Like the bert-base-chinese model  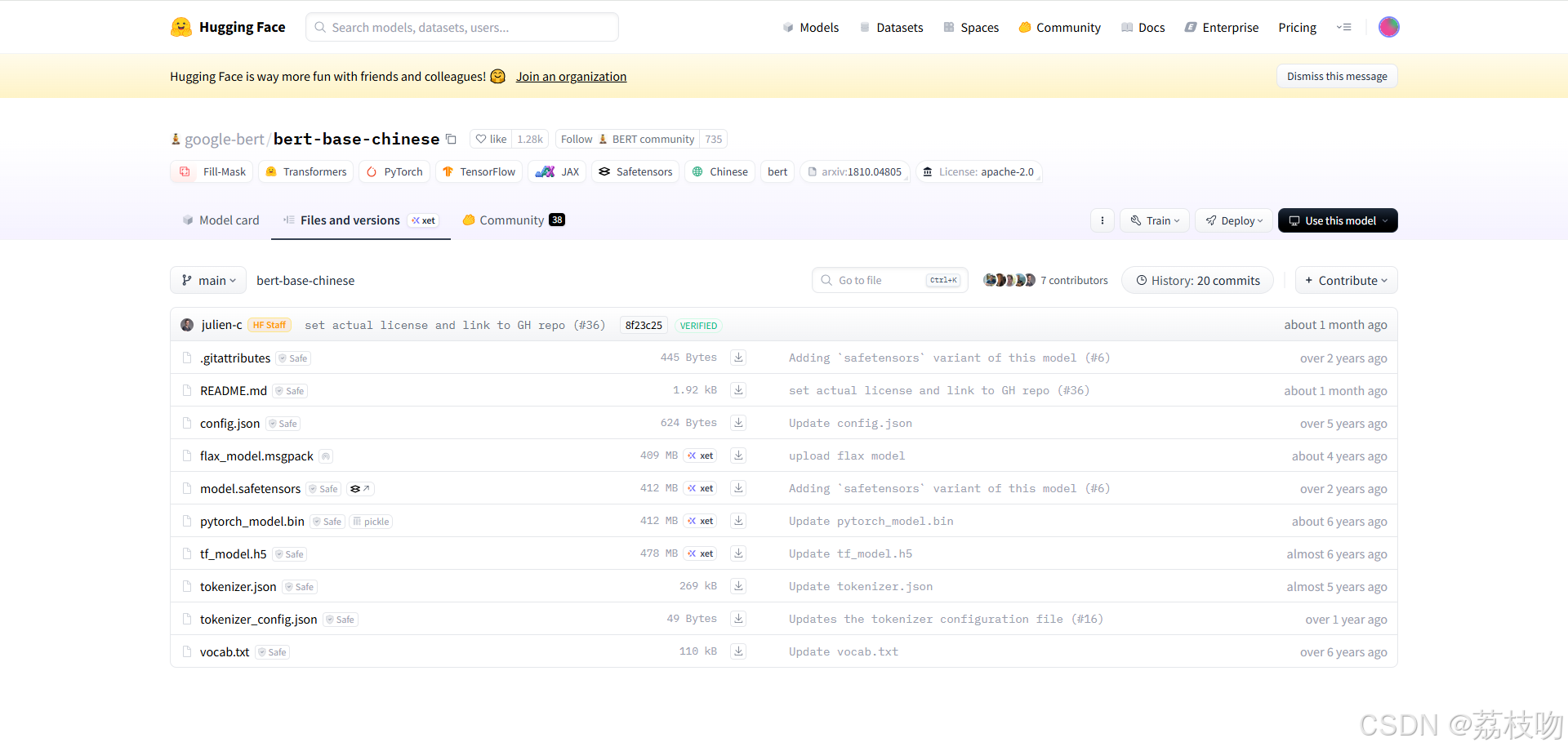pos(491,139)
